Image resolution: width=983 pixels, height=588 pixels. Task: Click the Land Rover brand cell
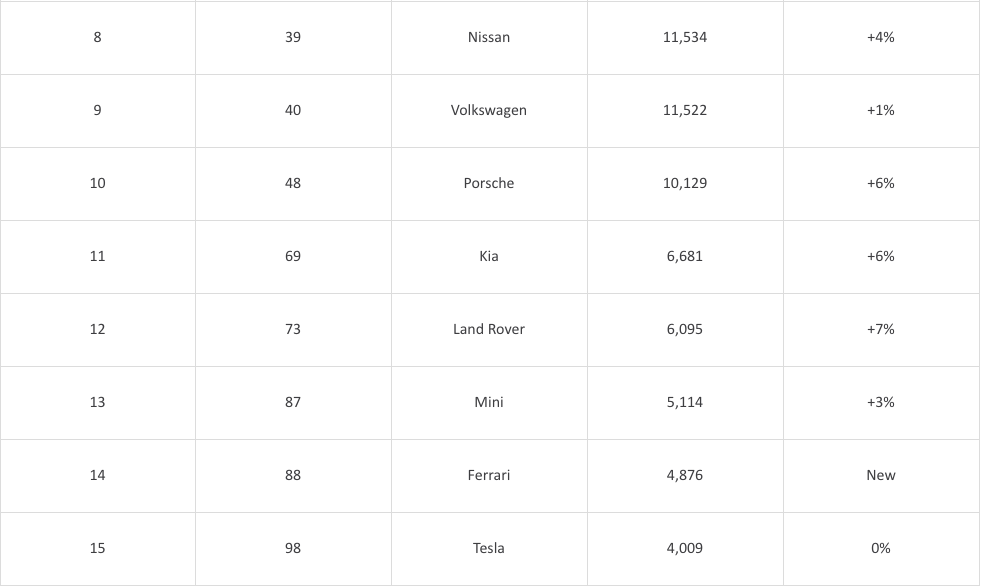click(x=488, y=329)
